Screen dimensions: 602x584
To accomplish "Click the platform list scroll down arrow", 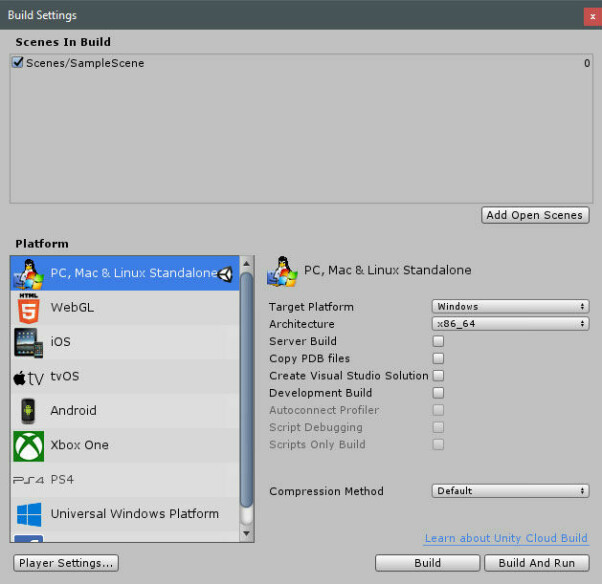I will point(246,534).
